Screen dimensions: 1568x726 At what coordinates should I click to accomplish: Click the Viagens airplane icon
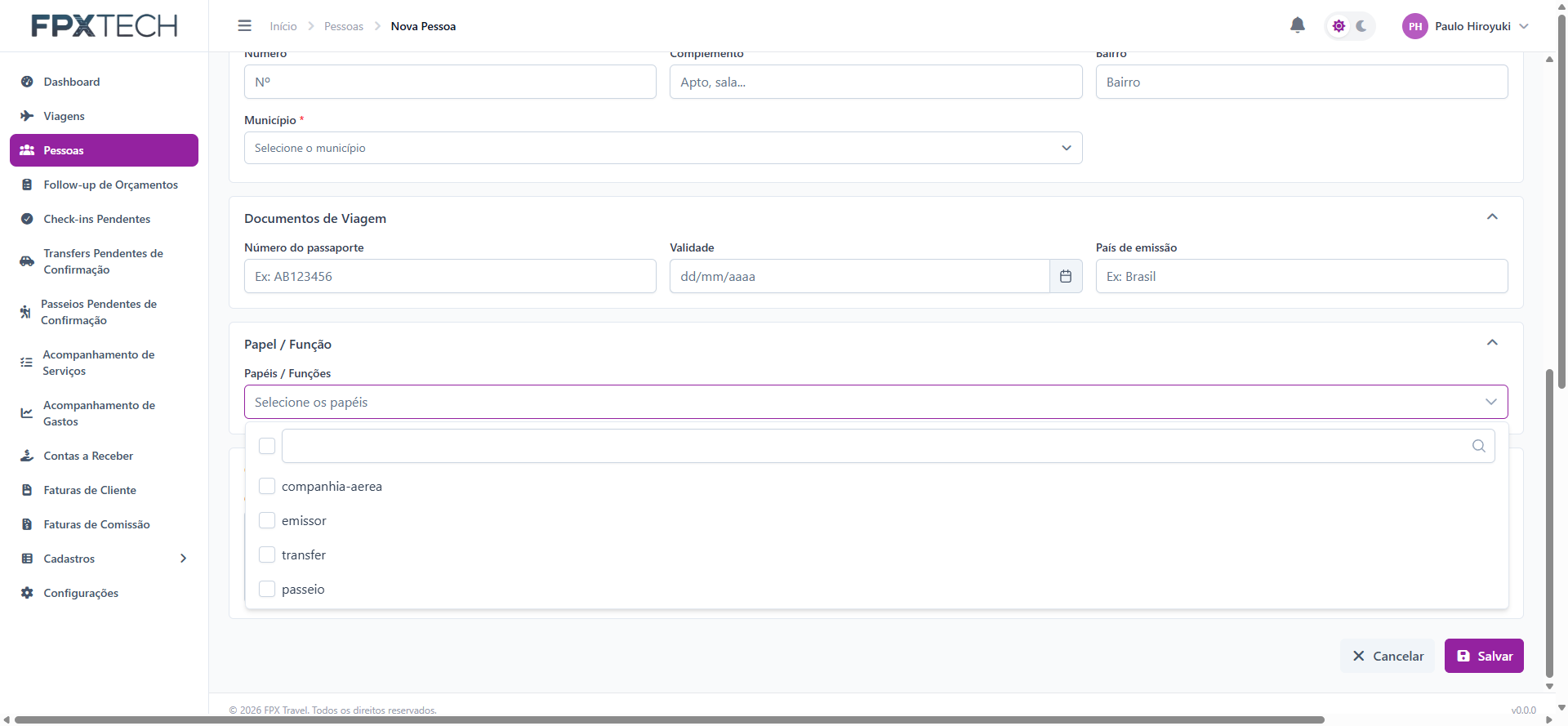click(x=27, y=116)
